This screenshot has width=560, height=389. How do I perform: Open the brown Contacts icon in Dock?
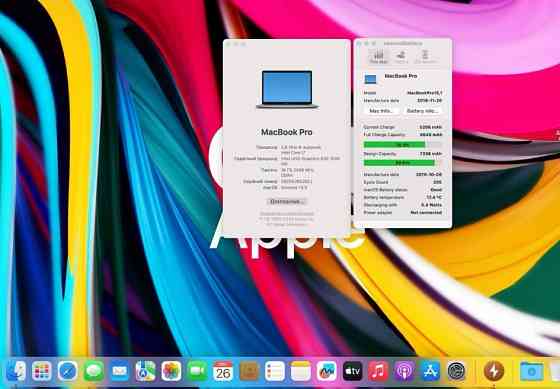coord(249,371)
